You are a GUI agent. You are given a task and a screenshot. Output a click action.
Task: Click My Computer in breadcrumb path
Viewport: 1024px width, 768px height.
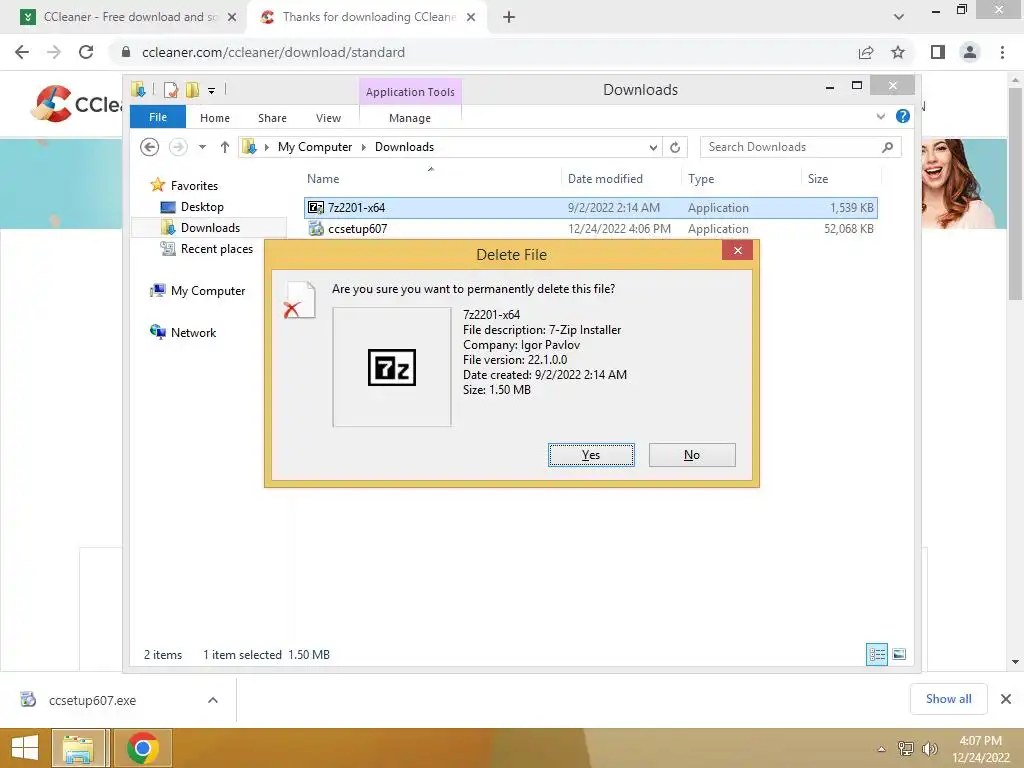point(315,147)
